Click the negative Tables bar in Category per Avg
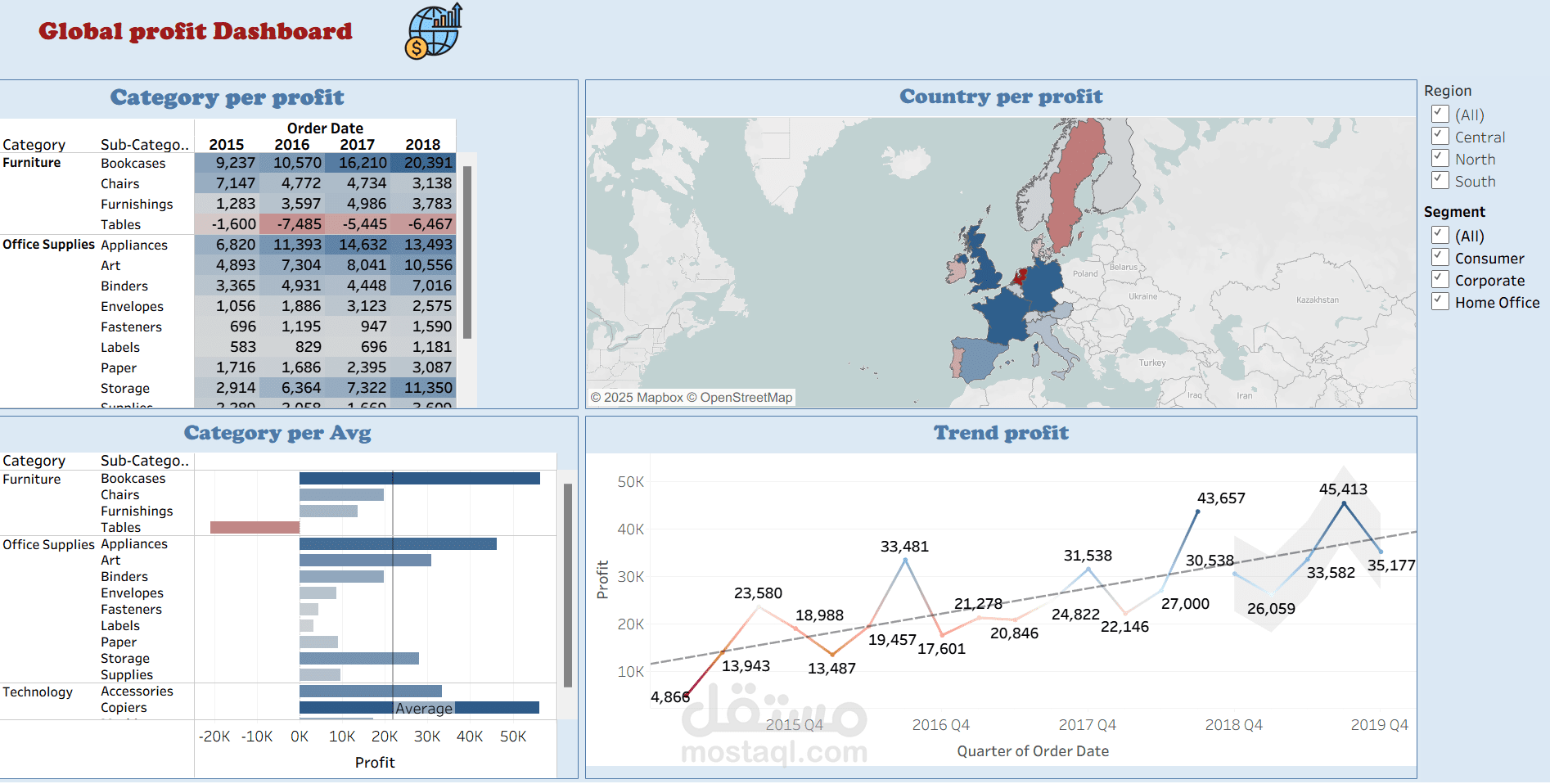The width and height of the screenshot is (1550, 784). tap(255, 527)
